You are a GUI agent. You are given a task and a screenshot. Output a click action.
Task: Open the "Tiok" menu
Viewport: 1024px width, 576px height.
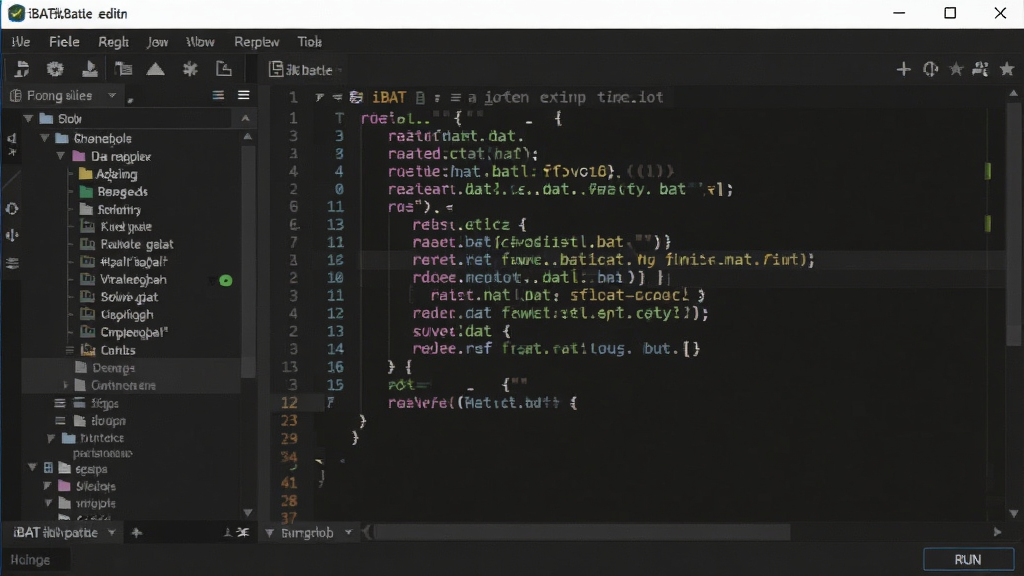click(x=310, y=42)
